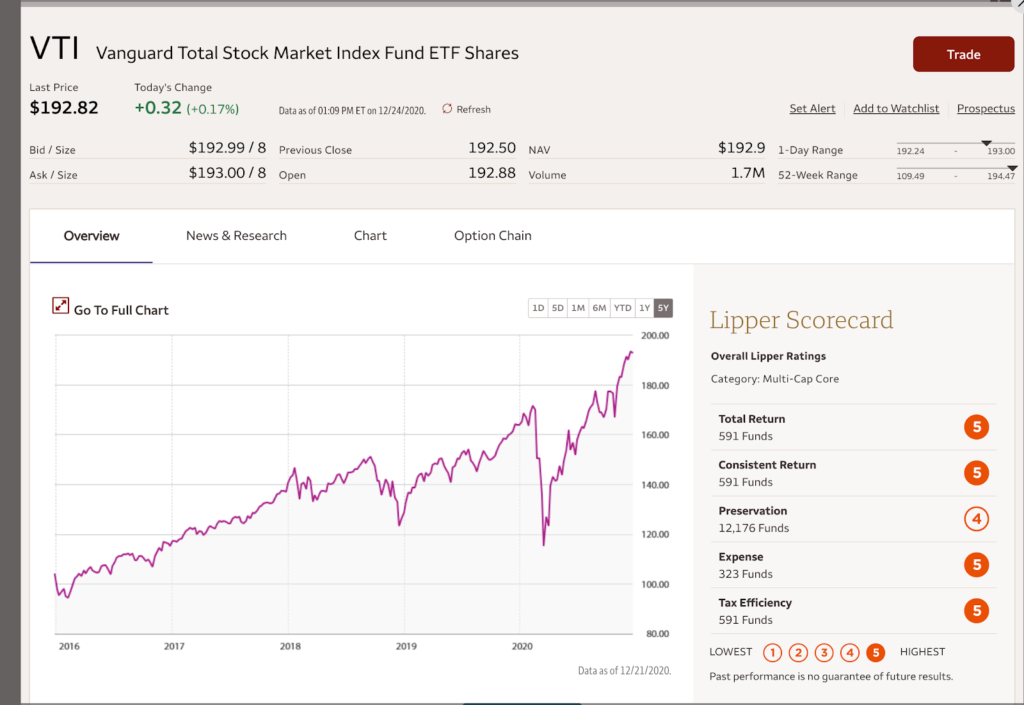Click the Consistent Return rating 5 badge

(x=976, y=473)
